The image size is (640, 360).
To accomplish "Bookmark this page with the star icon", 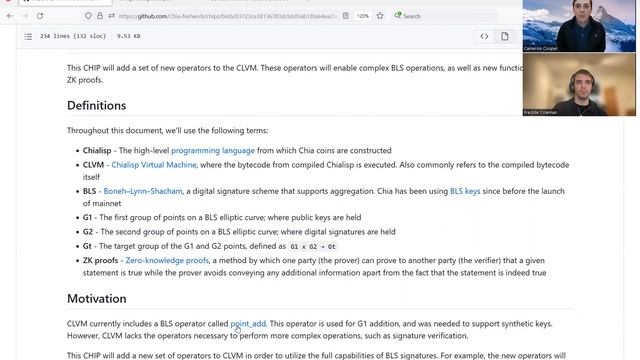I will [380, 16].
